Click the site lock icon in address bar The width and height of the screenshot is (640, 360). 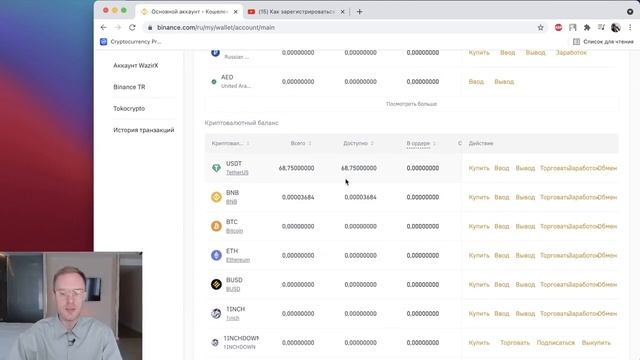pos(150,27)
